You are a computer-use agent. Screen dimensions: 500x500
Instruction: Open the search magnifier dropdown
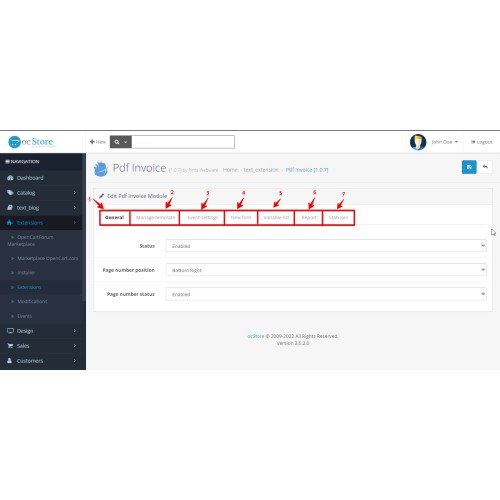pos(121,142)
